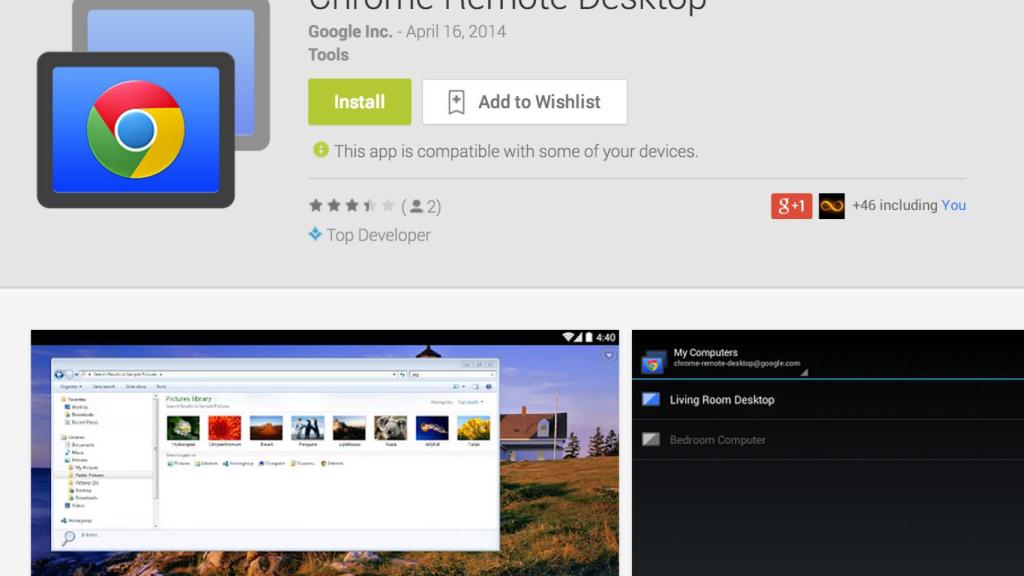Click the green compatibility info icon
The width and height of the screenshot is (1024, 576).
pos(319,151)
